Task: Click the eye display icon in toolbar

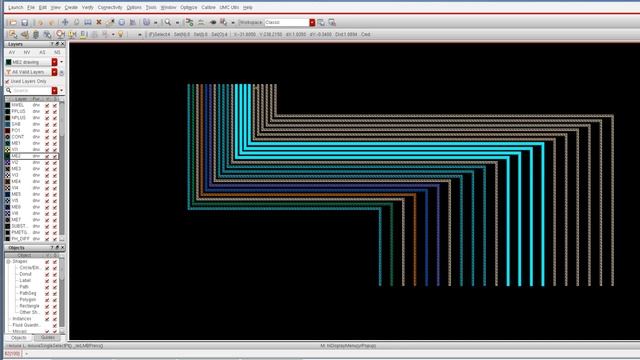Action: click(213, 22)
